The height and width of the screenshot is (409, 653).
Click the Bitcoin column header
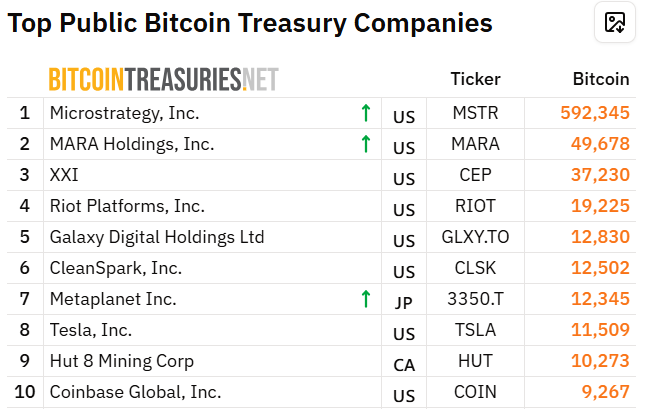coord(601,79)
